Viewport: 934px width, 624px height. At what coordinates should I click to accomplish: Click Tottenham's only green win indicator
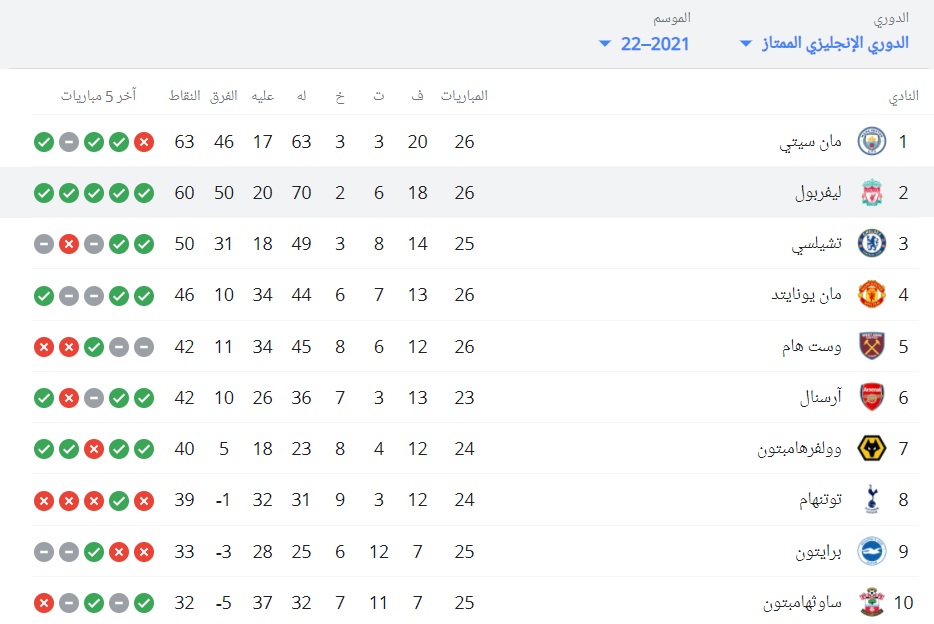point(119,501)
